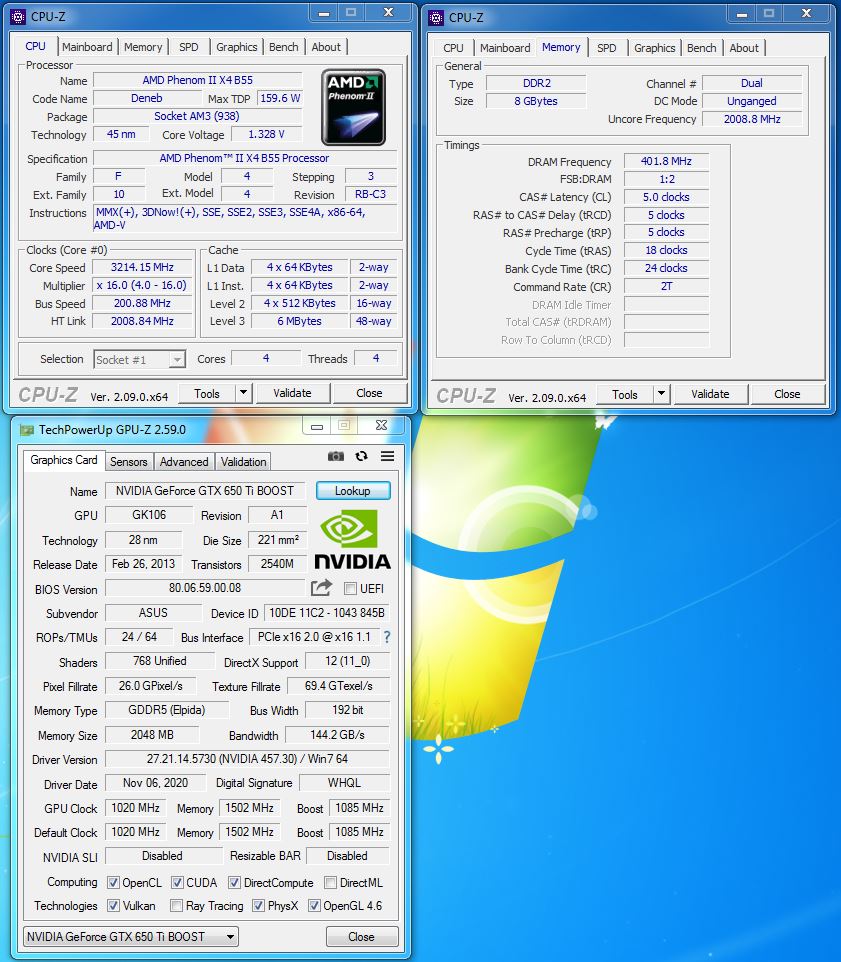This screenshot has height=962, width=841.
Task: Click the Core Speed value 3214.15 MHz
Action: point(142,267)
